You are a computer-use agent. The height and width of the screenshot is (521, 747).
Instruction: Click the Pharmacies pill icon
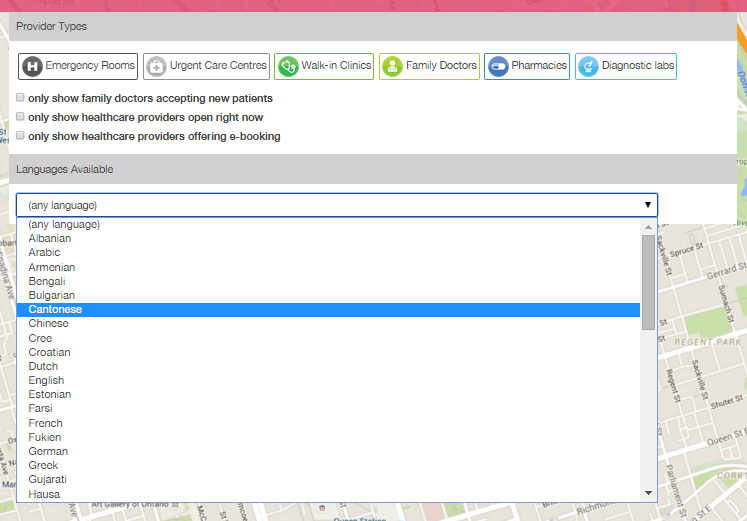point(498,66)
